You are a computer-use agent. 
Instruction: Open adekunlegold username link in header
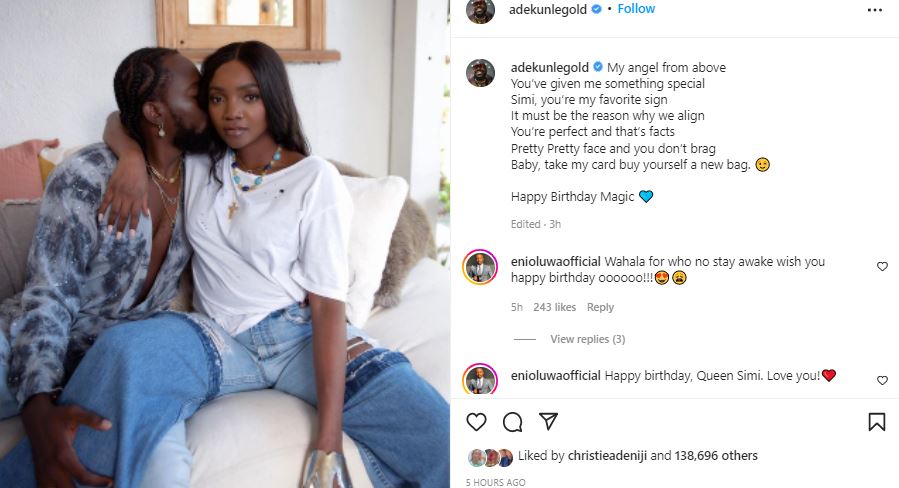(549, 9)
